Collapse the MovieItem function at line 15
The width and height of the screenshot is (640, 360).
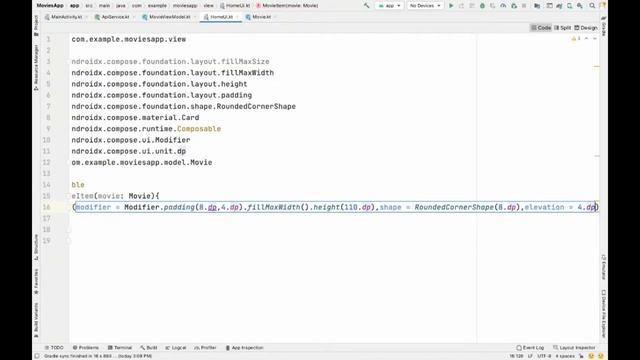[x=70, y=196]
